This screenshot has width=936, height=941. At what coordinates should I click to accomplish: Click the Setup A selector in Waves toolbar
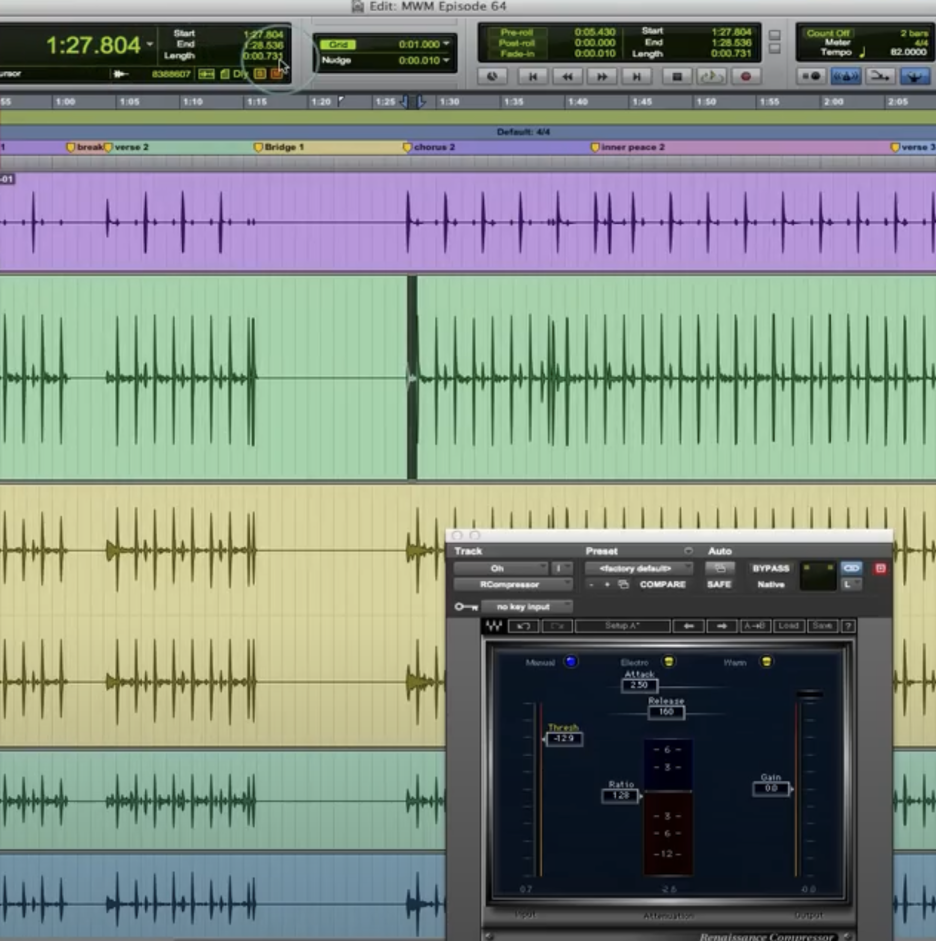(x=622, y=626)
